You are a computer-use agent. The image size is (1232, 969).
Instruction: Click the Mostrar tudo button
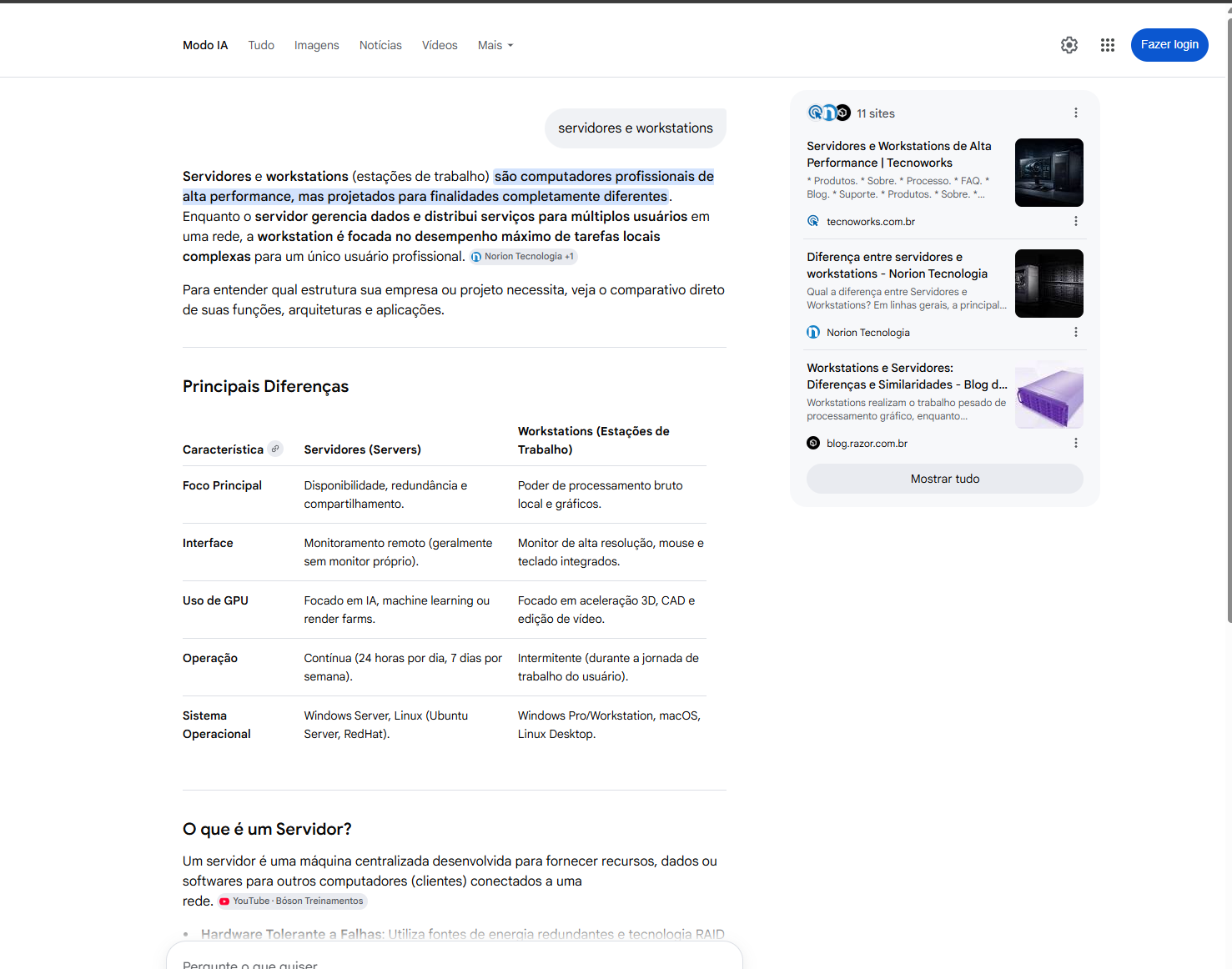945,479
